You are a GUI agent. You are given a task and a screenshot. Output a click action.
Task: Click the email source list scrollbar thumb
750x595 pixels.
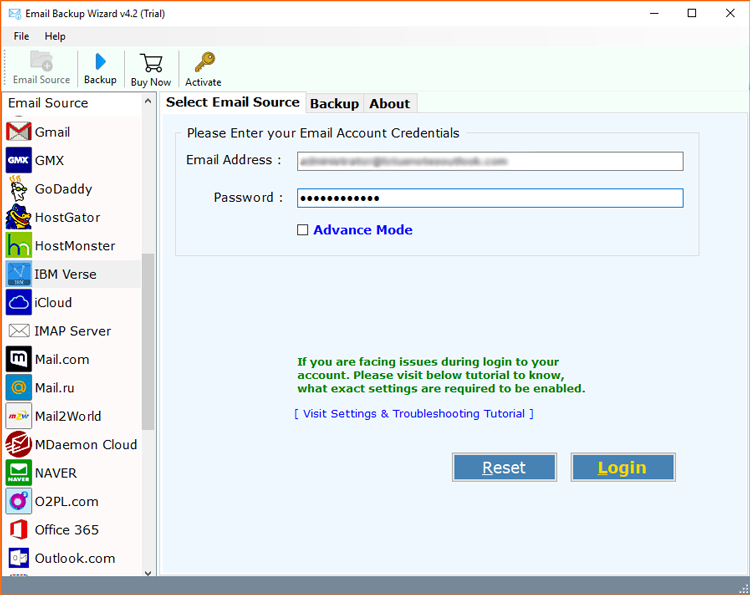tap(148, 342)
